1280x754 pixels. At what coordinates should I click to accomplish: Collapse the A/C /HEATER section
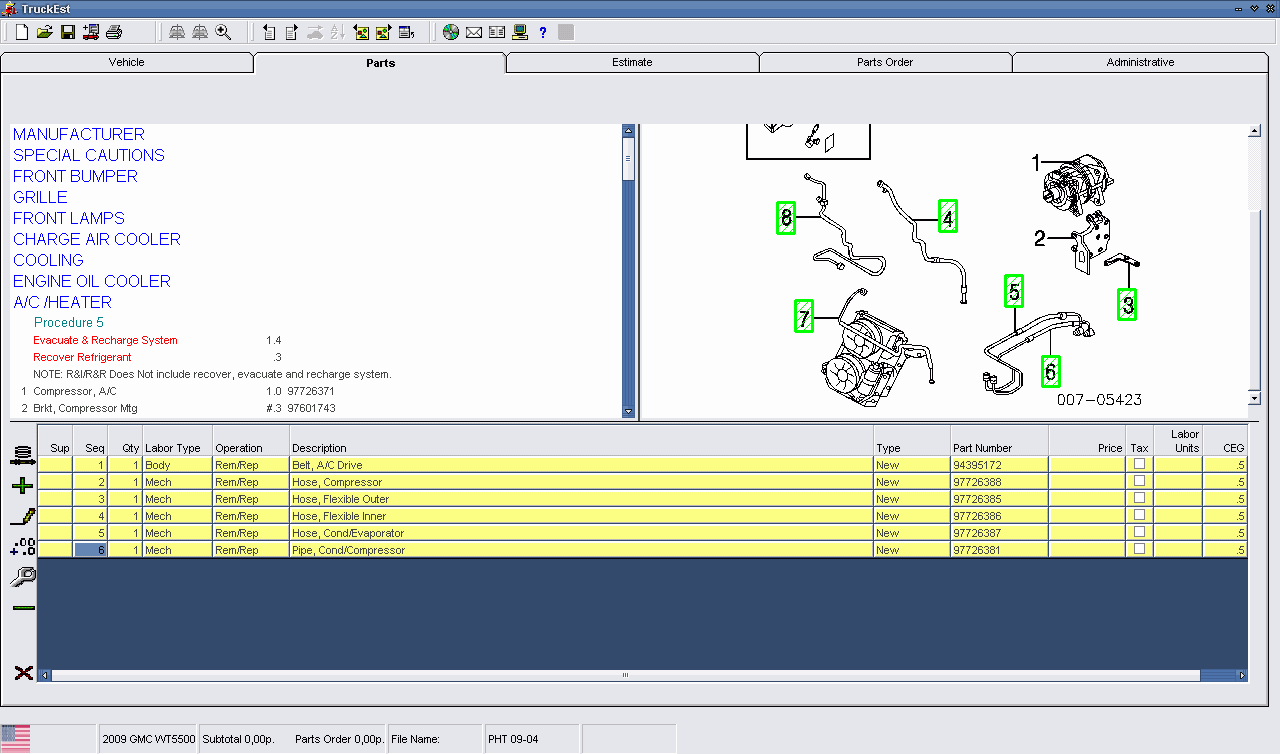click(62, 301)
